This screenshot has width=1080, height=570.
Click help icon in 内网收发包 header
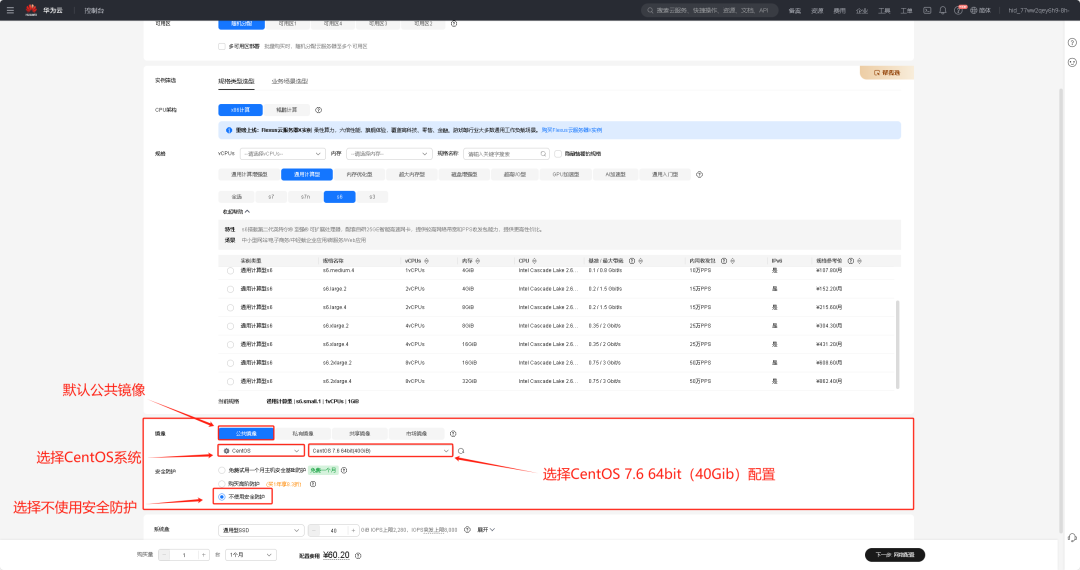pos(724,261)
